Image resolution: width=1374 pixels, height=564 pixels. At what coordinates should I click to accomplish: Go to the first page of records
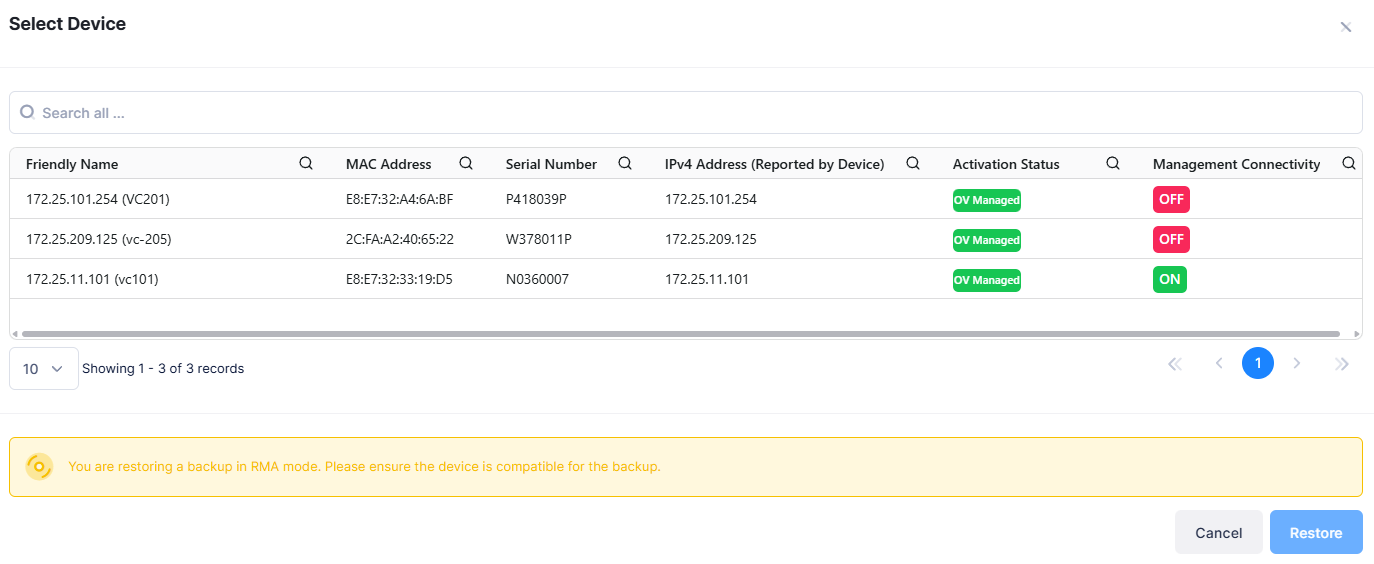[x=1175, y=364]
